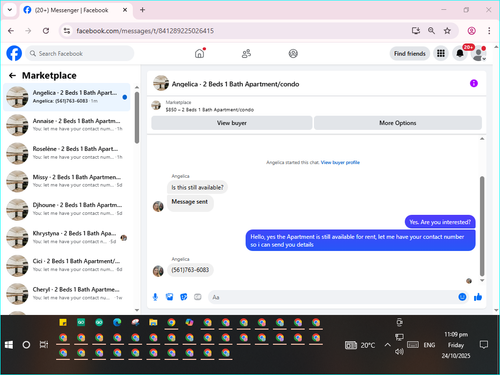Viewport: 500px width, 375px height.
Task: Open the Facebook menu grid icon
Action: tap(441, 53)
